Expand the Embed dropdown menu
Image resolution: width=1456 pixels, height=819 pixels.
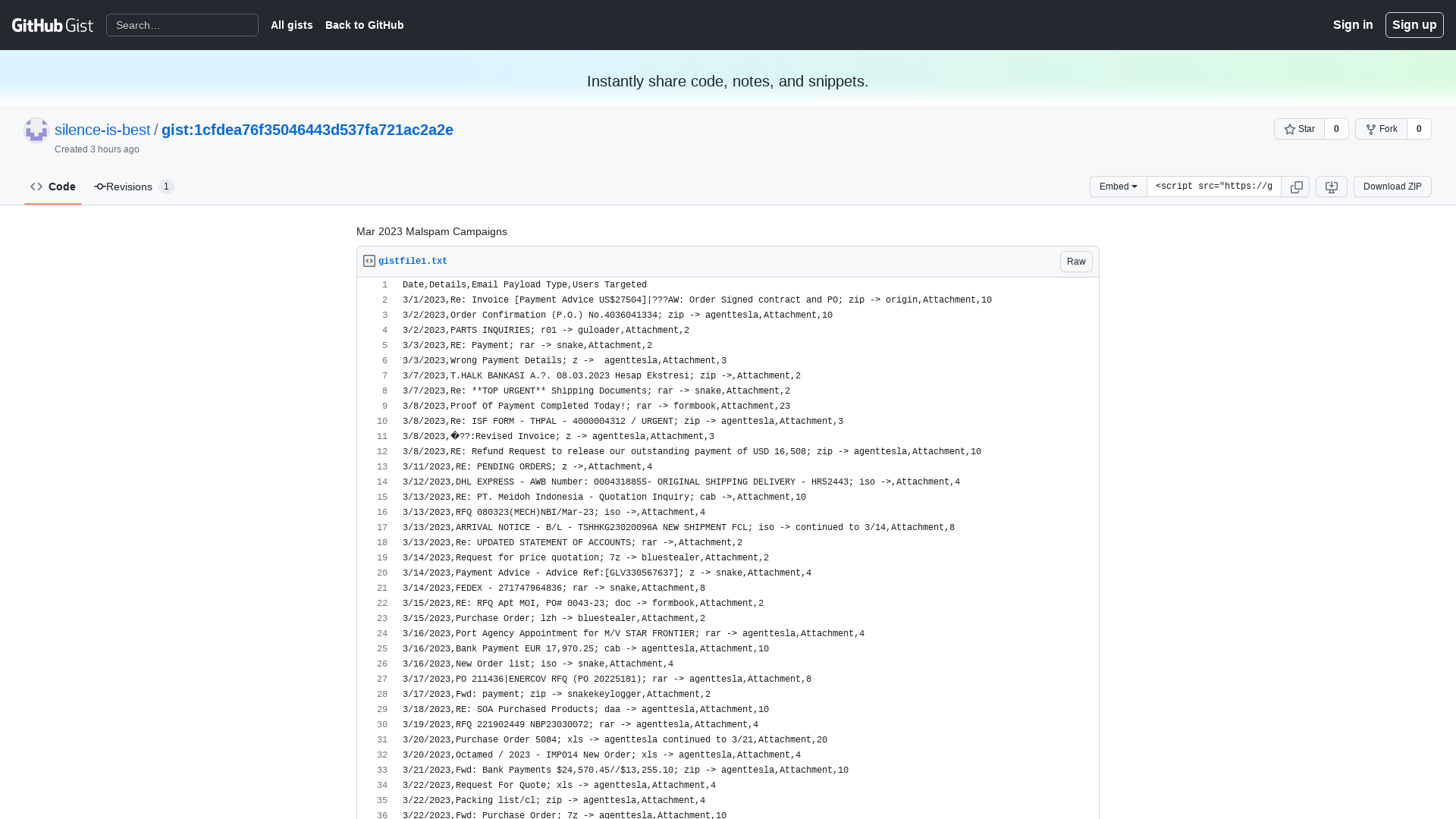point(1118,186)
